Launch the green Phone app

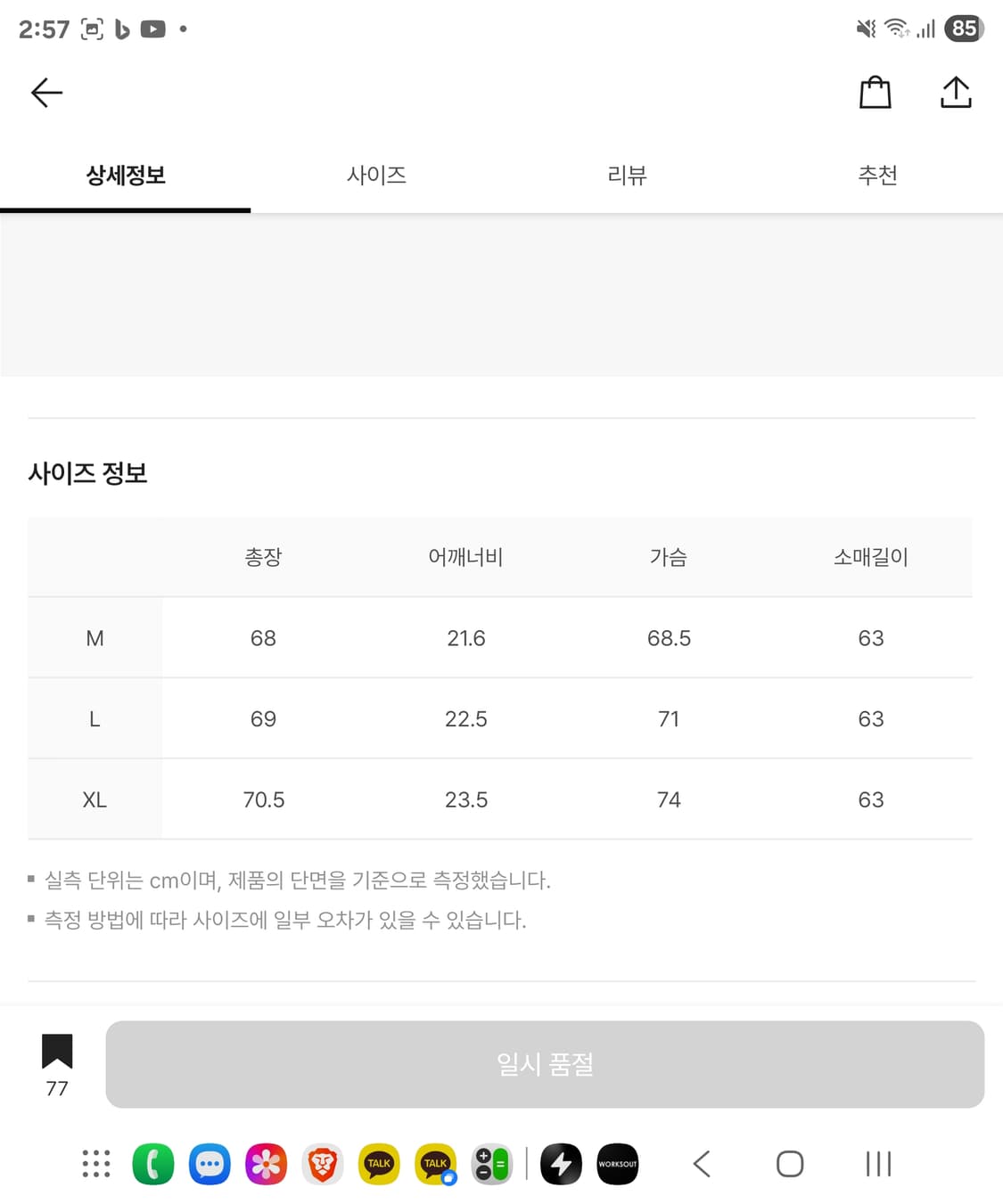(x=153, y=1164)
